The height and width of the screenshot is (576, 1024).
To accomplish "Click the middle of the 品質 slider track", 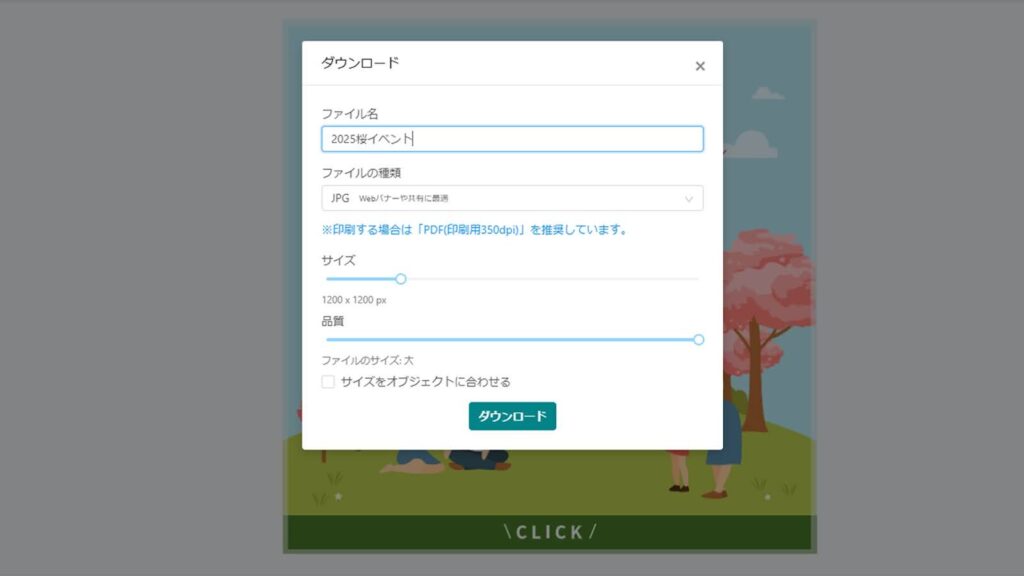I will pyautogui.click(x=512, y=340).
